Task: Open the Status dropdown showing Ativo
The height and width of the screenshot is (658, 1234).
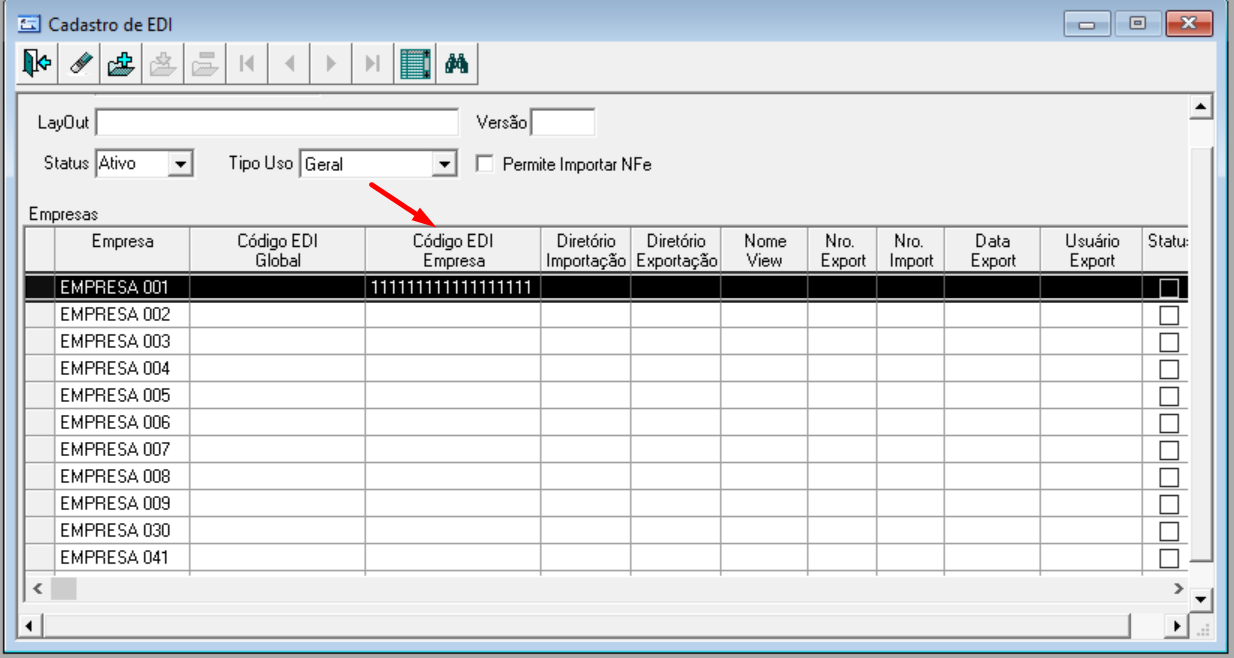Action: [x=180, y=164]
